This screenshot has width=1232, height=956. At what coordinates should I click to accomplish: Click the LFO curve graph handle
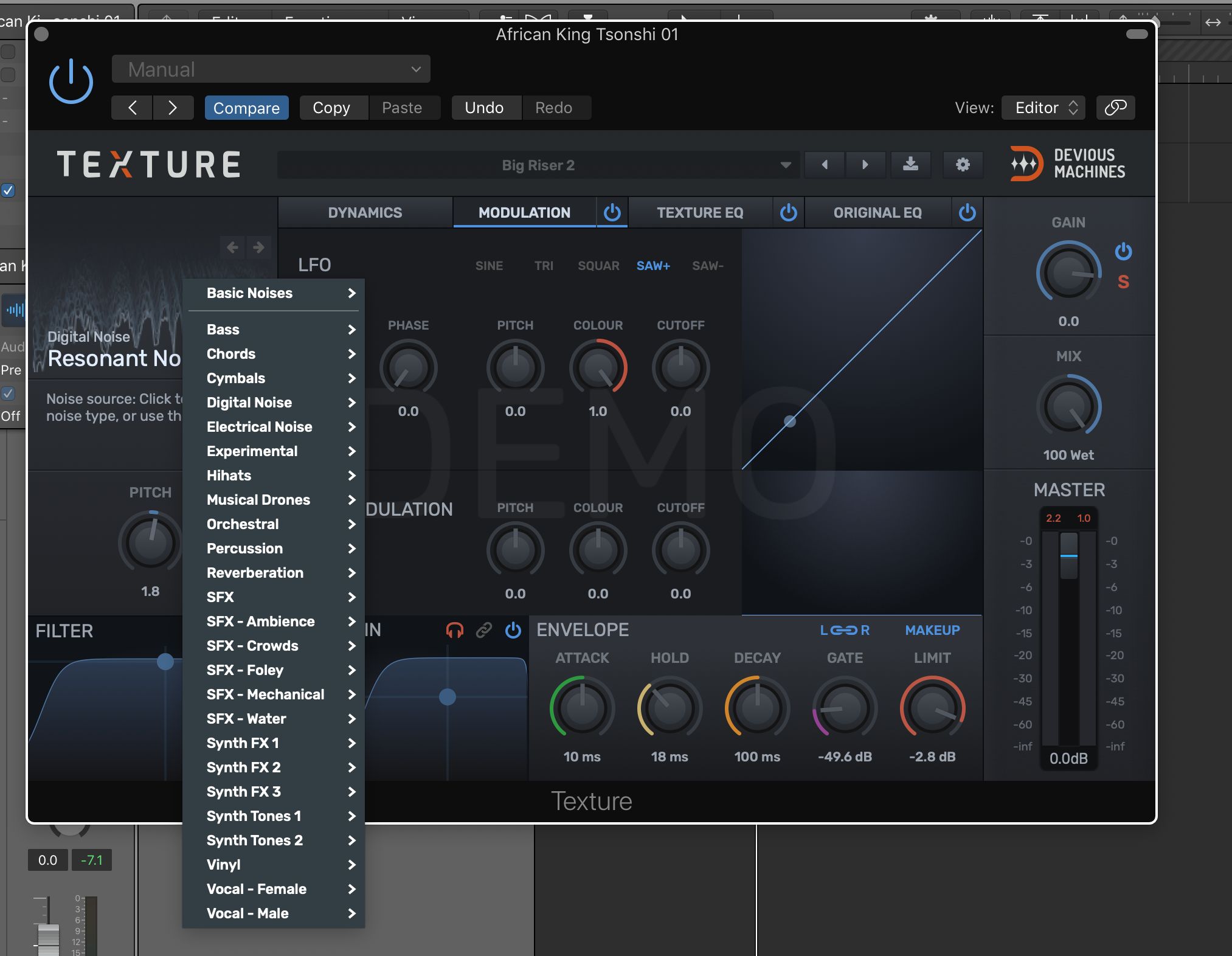pyautogui.click(x=790, y=421)
